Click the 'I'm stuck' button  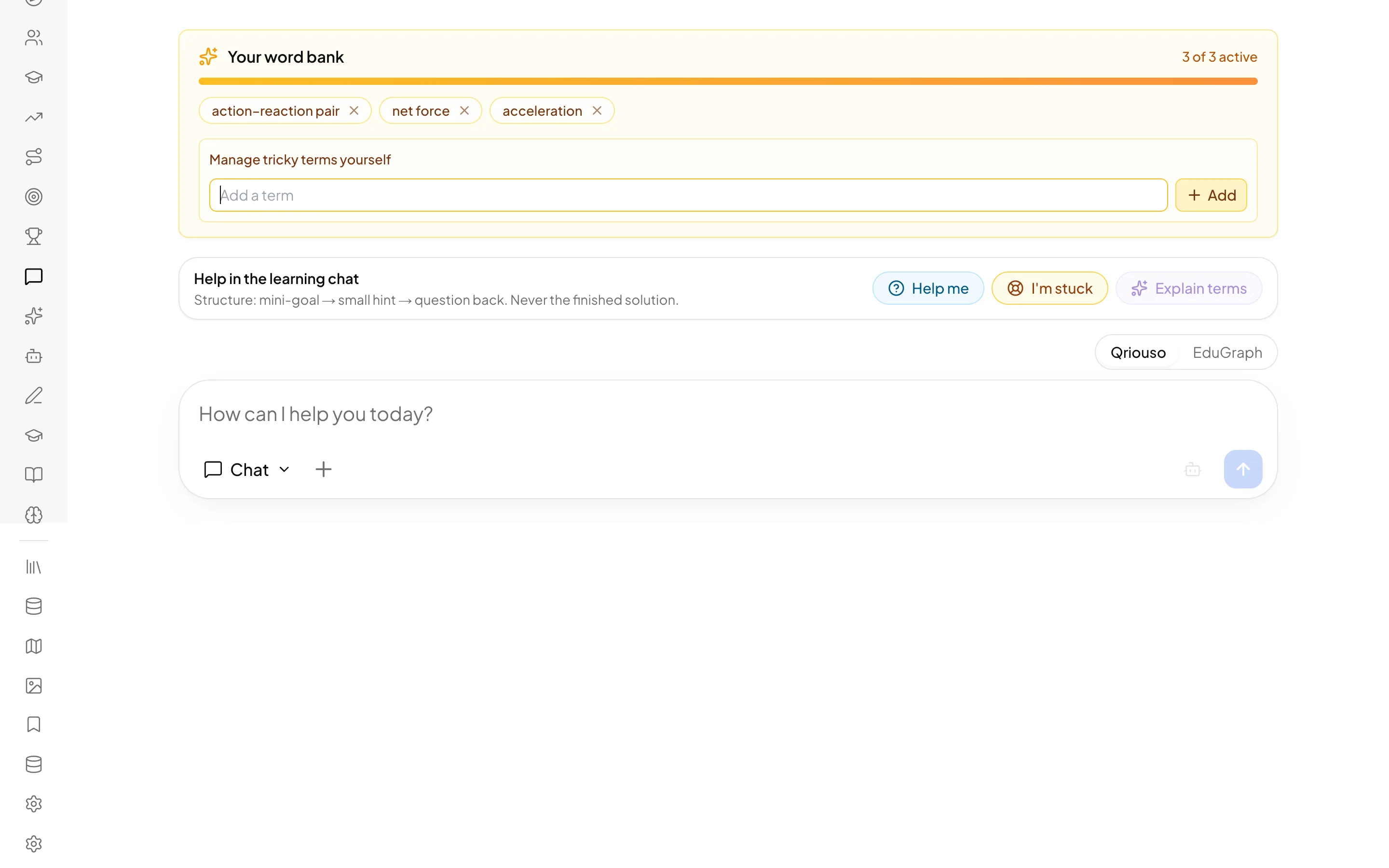(x=1050, y=288)
